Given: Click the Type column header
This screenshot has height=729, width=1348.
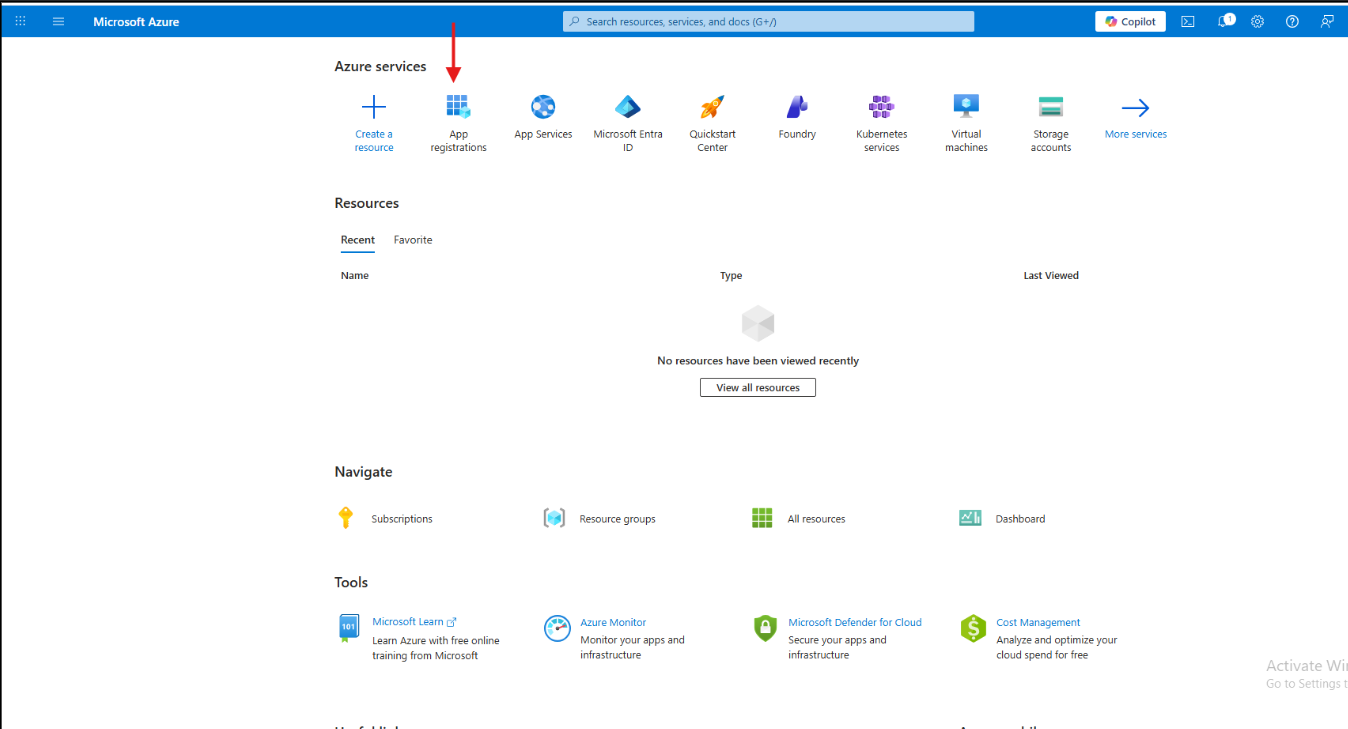Looking at the screenshot, I should pos(731,275).
